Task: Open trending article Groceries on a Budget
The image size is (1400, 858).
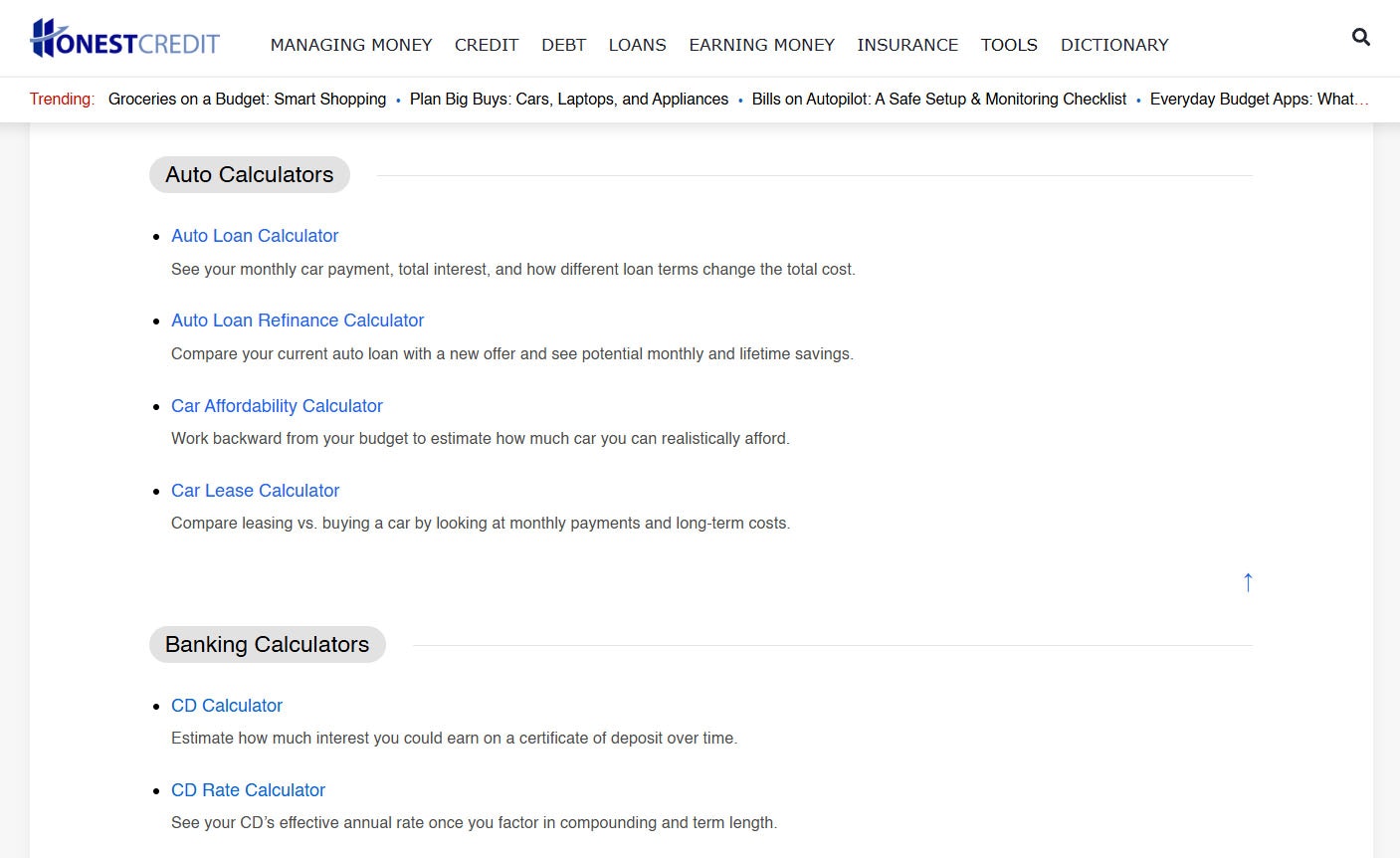Action: tap(247, 100)
